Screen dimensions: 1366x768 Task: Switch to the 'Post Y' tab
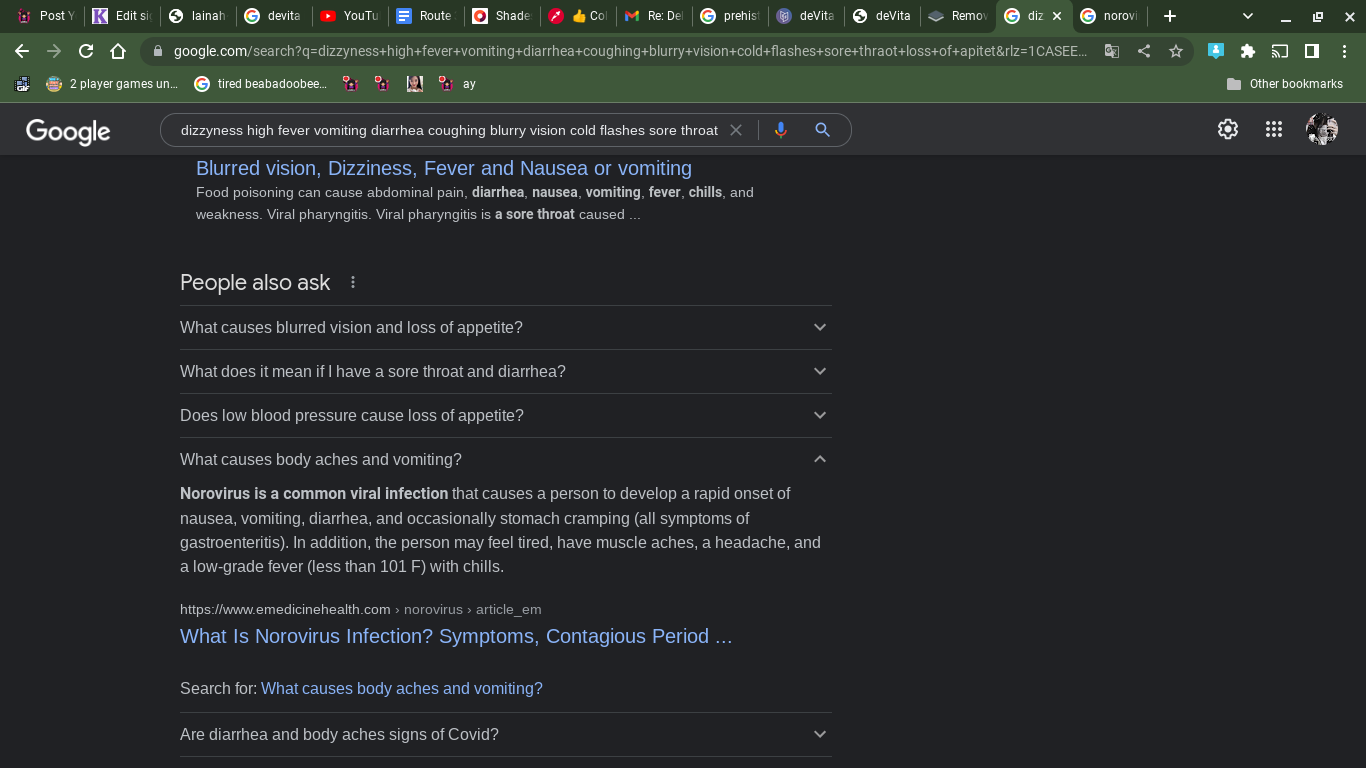(45, 16)
